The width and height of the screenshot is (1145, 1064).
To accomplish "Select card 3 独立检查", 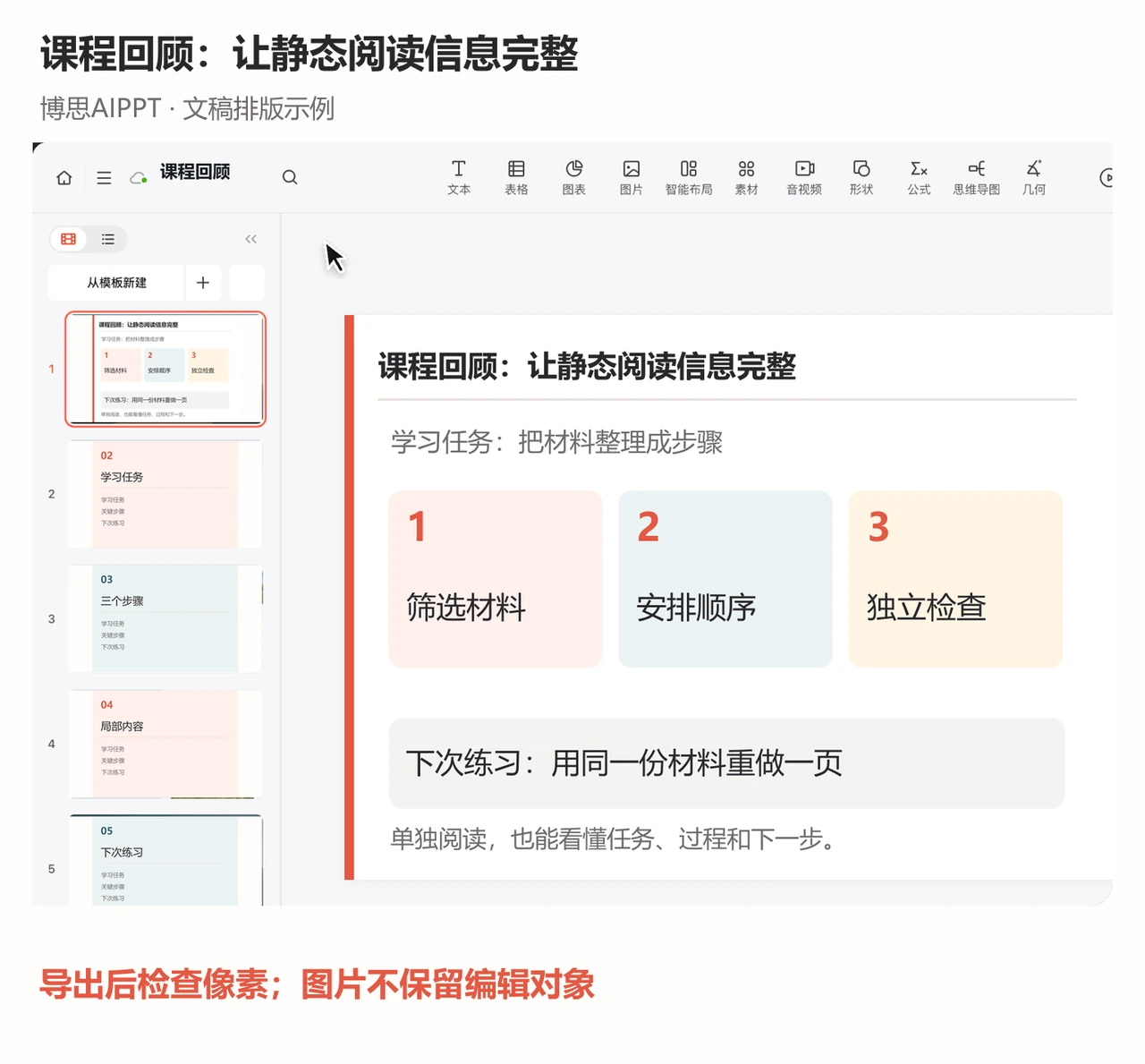I will point(955,579).
